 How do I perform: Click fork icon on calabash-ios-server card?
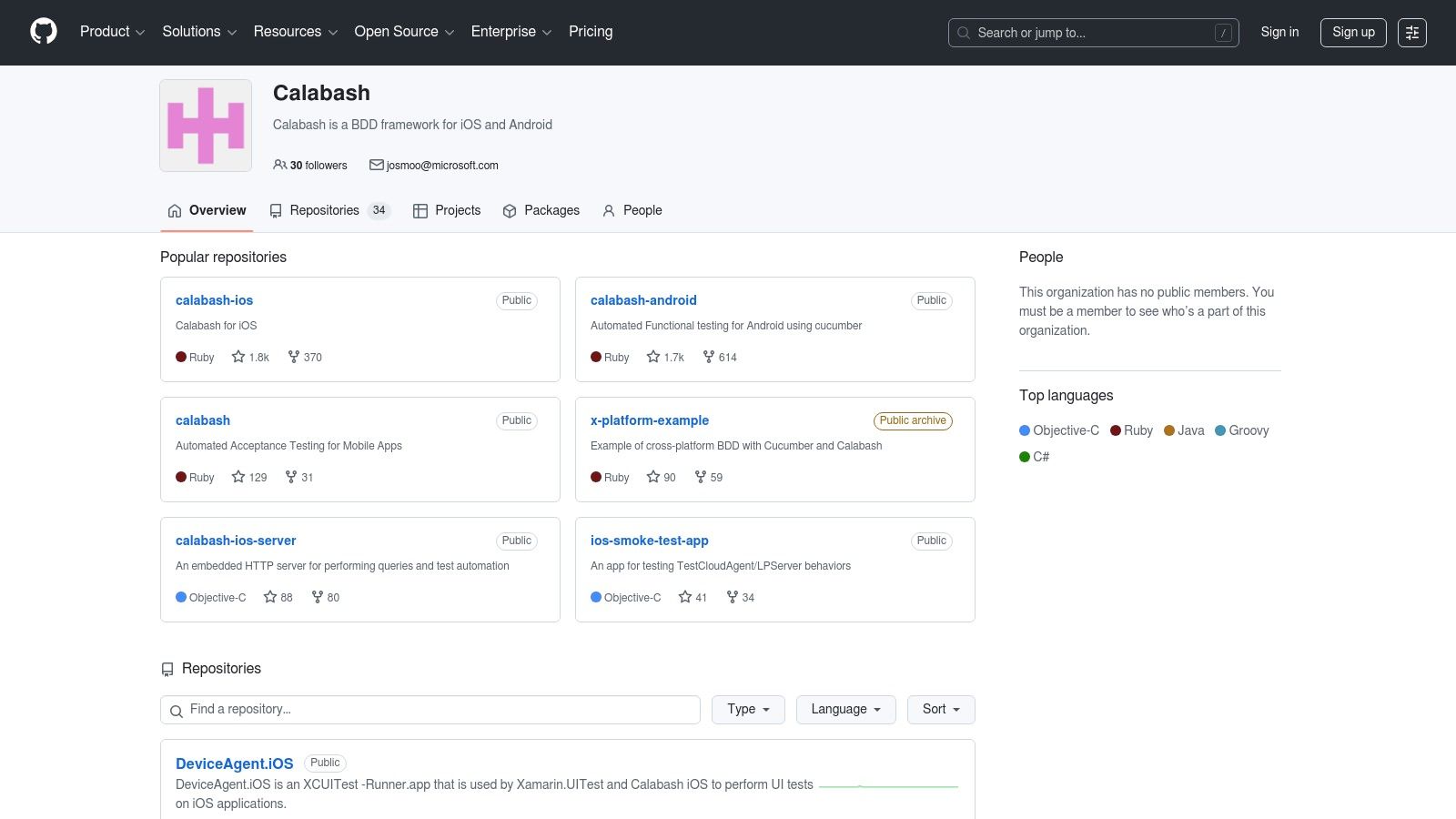point(318,597)
